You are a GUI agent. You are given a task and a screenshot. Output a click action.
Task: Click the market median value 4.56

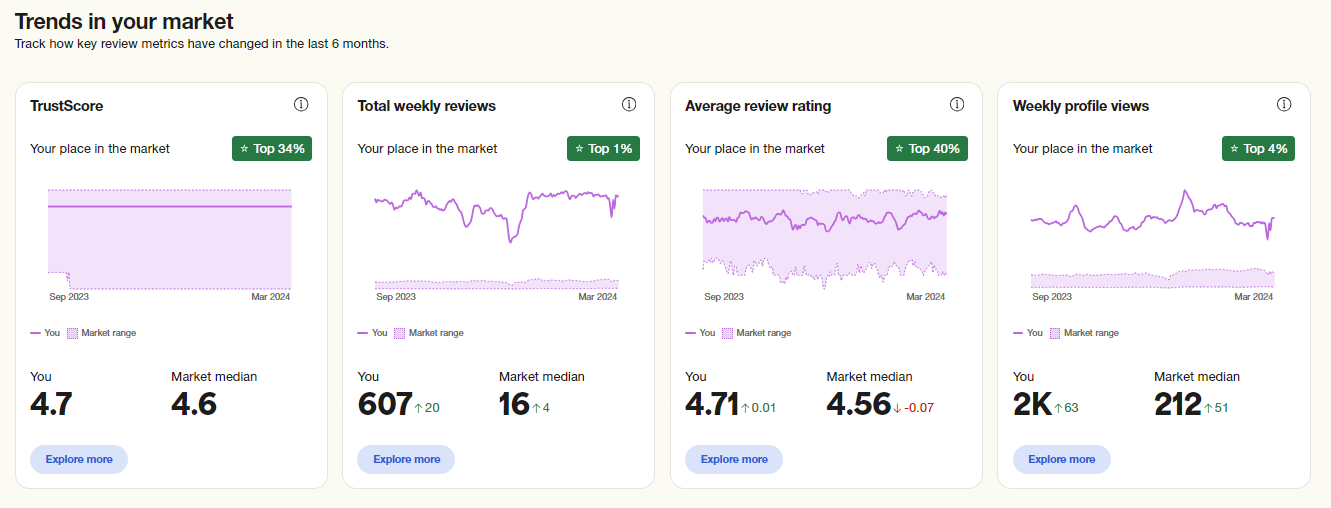pyautogui.click(x=860, y=404)
